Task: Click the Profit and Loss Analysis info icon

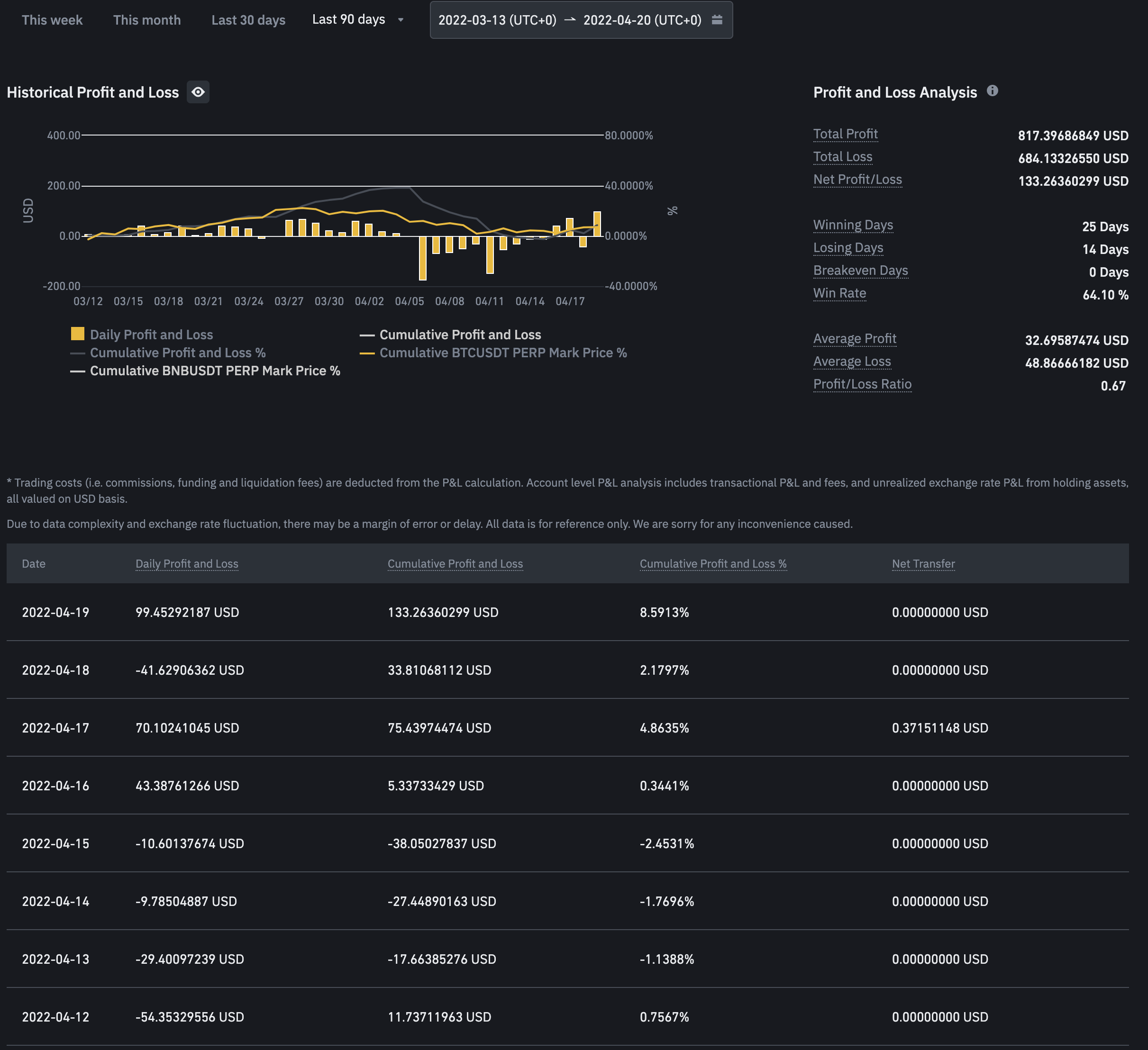Action: coord(992,91)
